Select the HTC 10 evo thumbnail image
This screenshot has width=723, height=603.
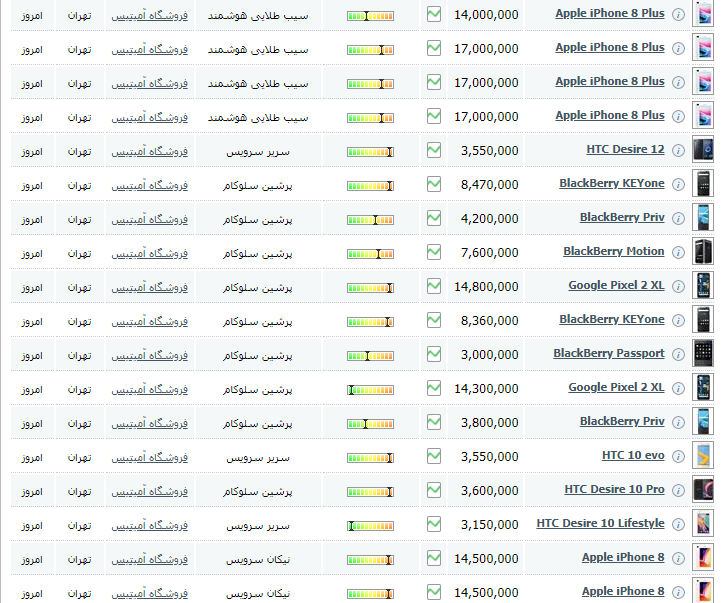pos(704,456)
